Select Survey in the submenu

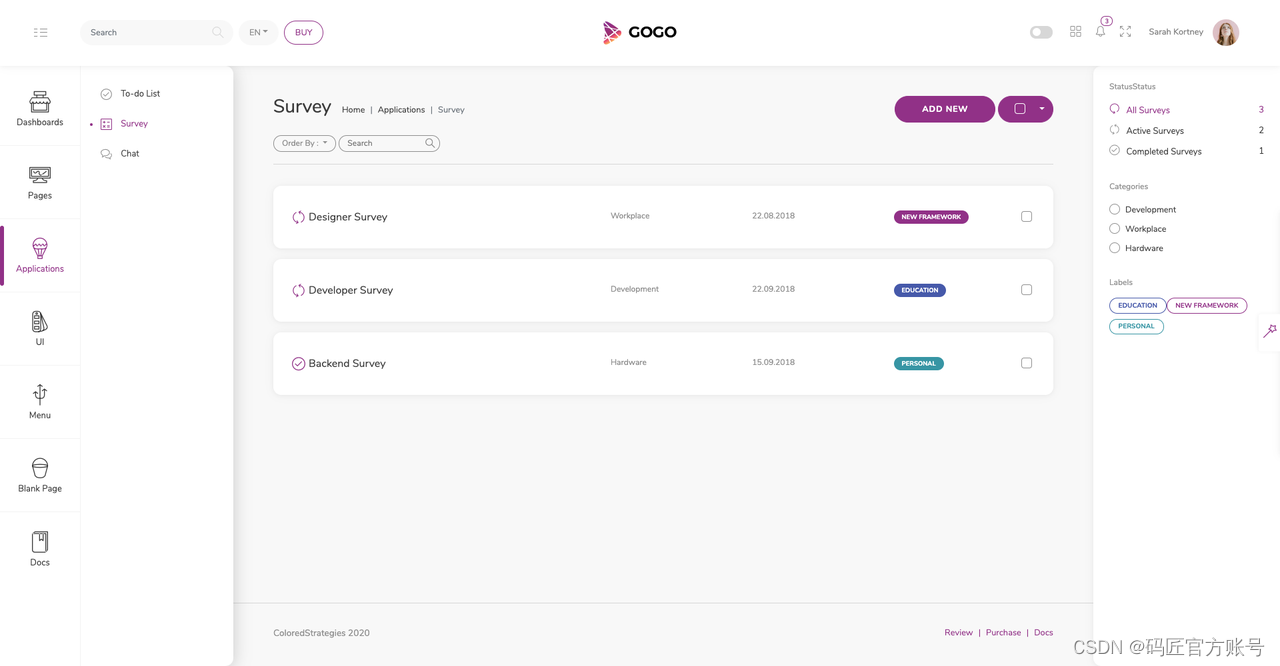coord(124,124)
